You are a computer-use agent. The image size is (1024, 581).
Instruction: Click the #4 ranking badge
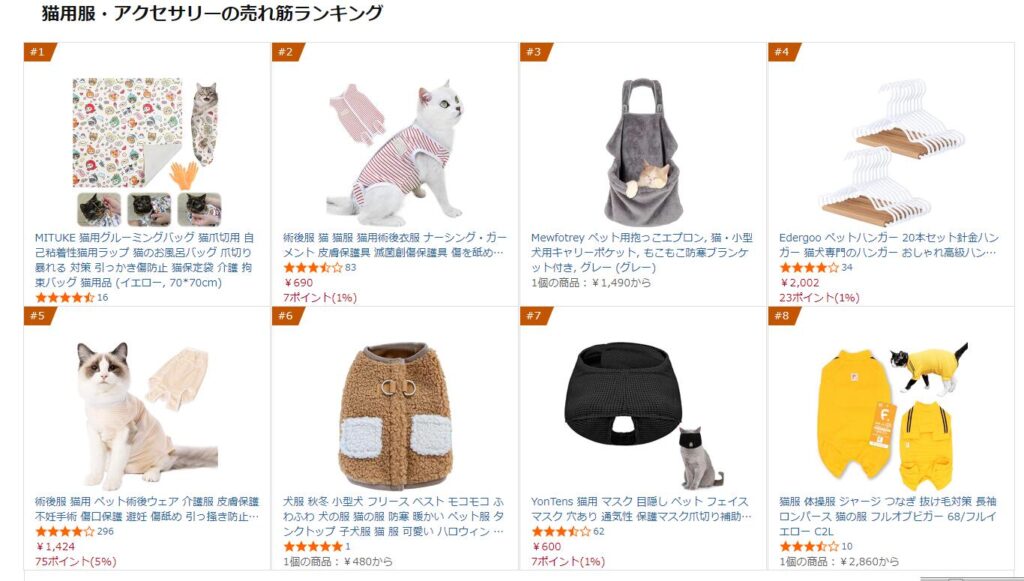[x=784, y=52]
